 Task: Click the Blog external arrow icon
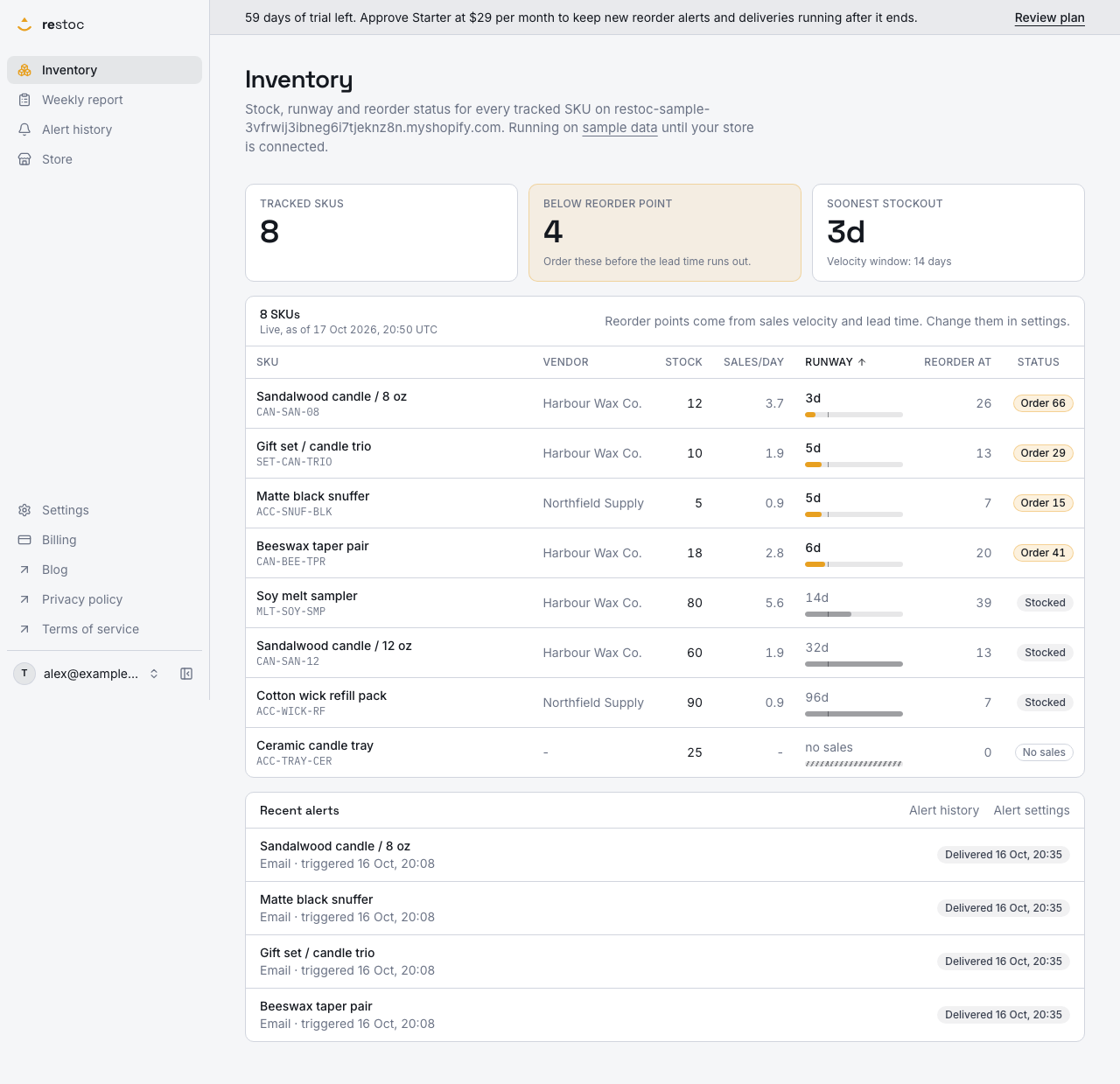pyautogui.click(x=24, y=570)
